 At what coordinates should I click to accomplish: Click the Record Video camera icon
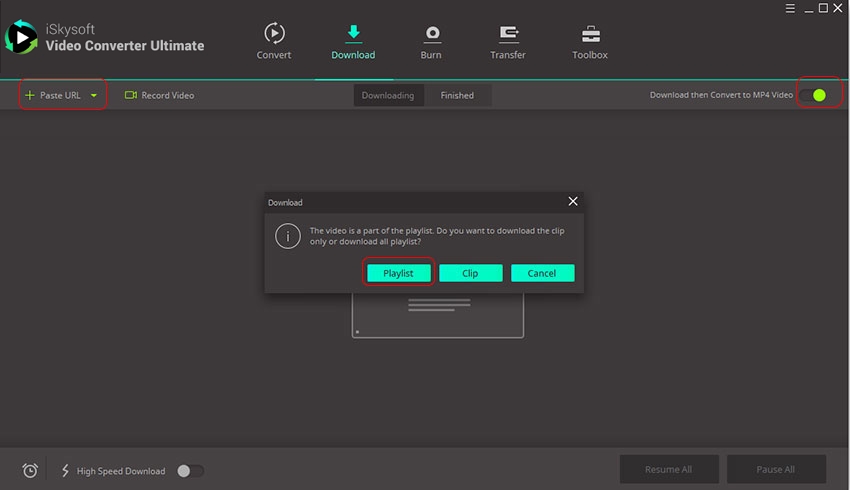pos(131,96)
